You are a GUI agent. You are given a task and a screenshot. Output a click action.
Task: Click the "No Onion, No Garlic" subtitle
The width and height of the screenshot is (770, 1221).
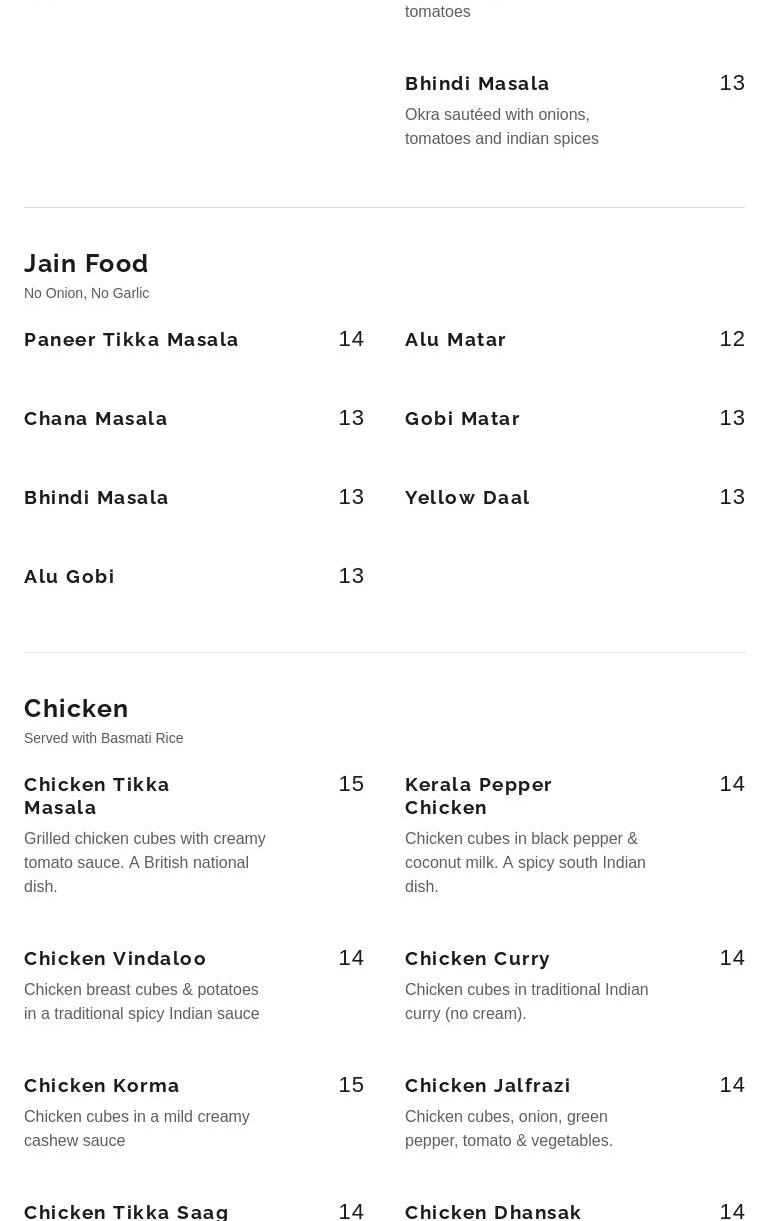tap(86, 293)
